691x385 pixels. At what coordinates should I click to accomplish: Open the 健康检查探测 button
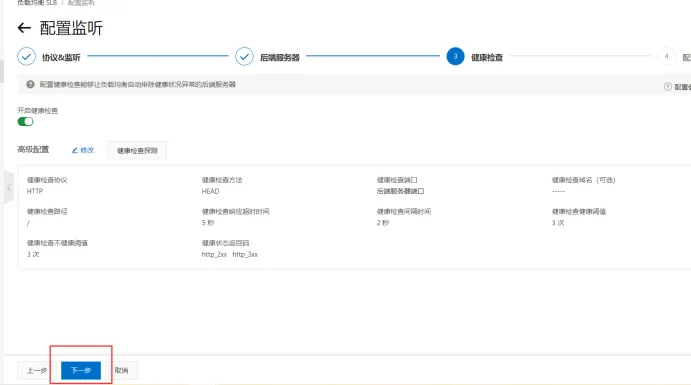click(x=137, y=151)
